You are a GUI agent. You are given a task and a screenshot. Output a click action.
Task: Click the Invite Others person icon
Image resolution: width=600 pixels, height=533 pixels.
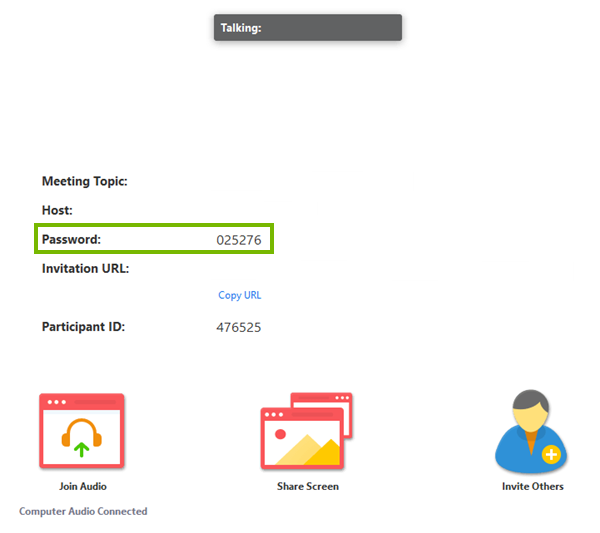531,431
